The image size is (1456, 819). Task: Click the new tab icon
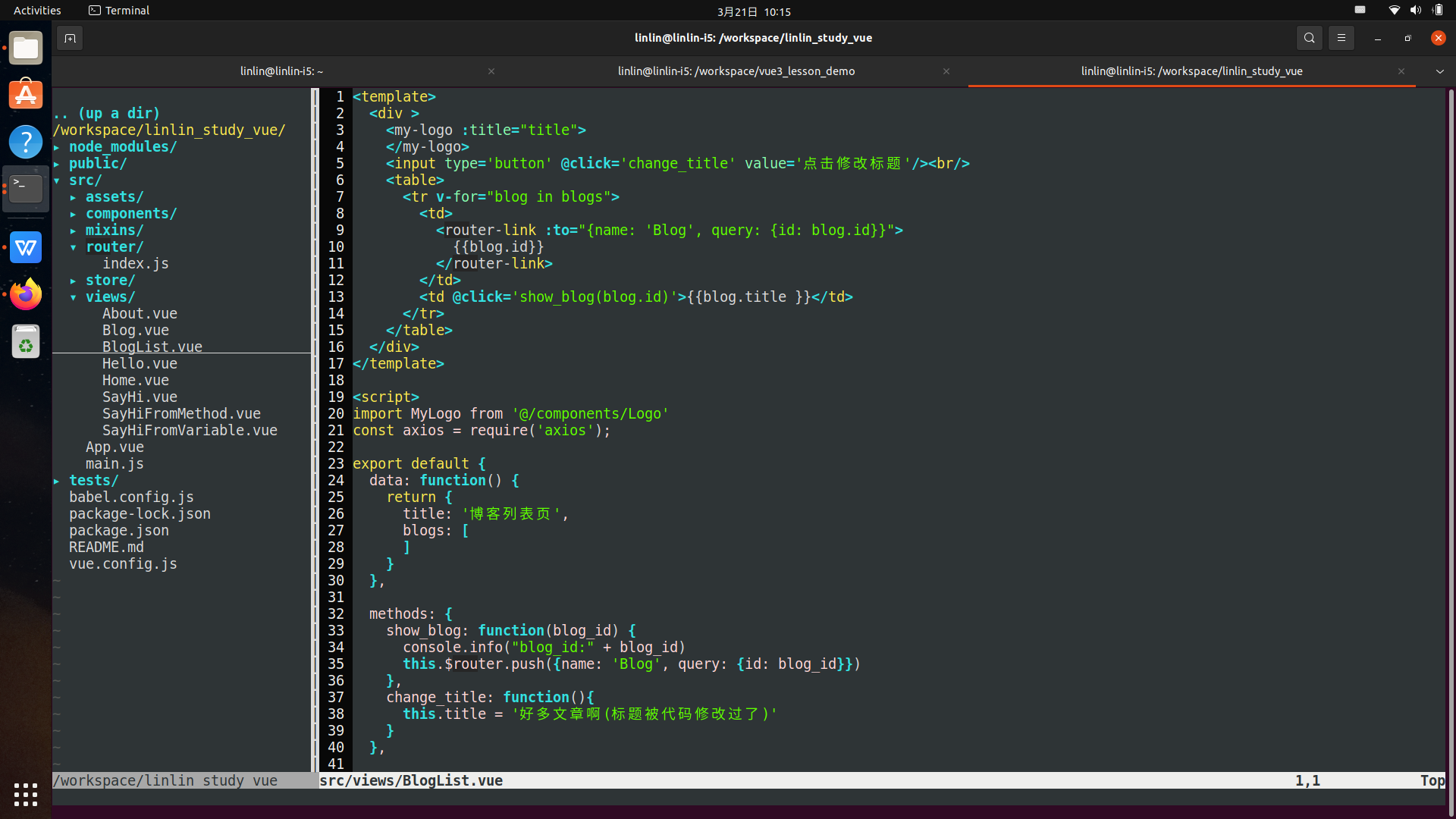(70, 38)
